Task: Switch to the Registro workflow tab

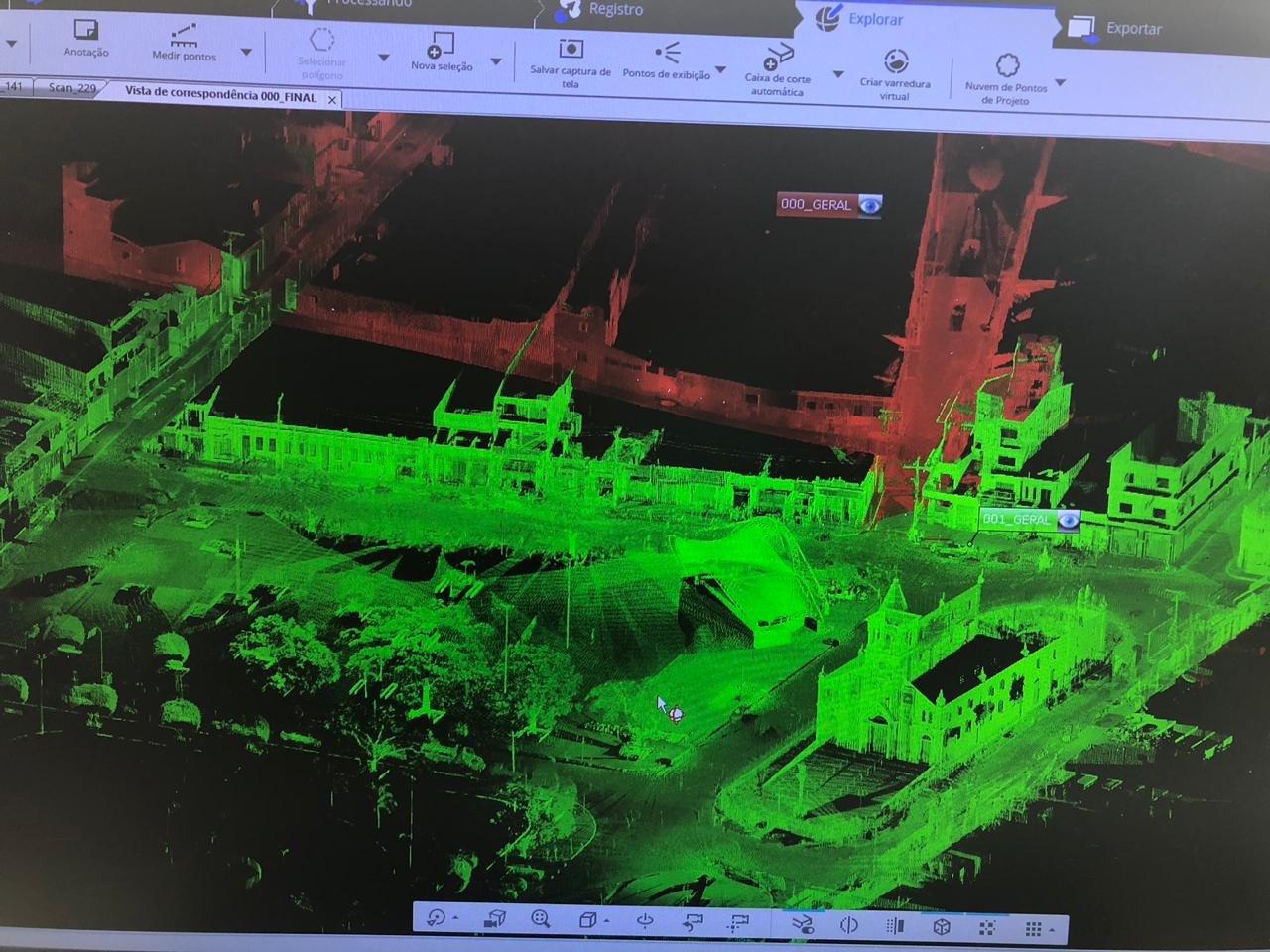Action: [x=615, y=10]
